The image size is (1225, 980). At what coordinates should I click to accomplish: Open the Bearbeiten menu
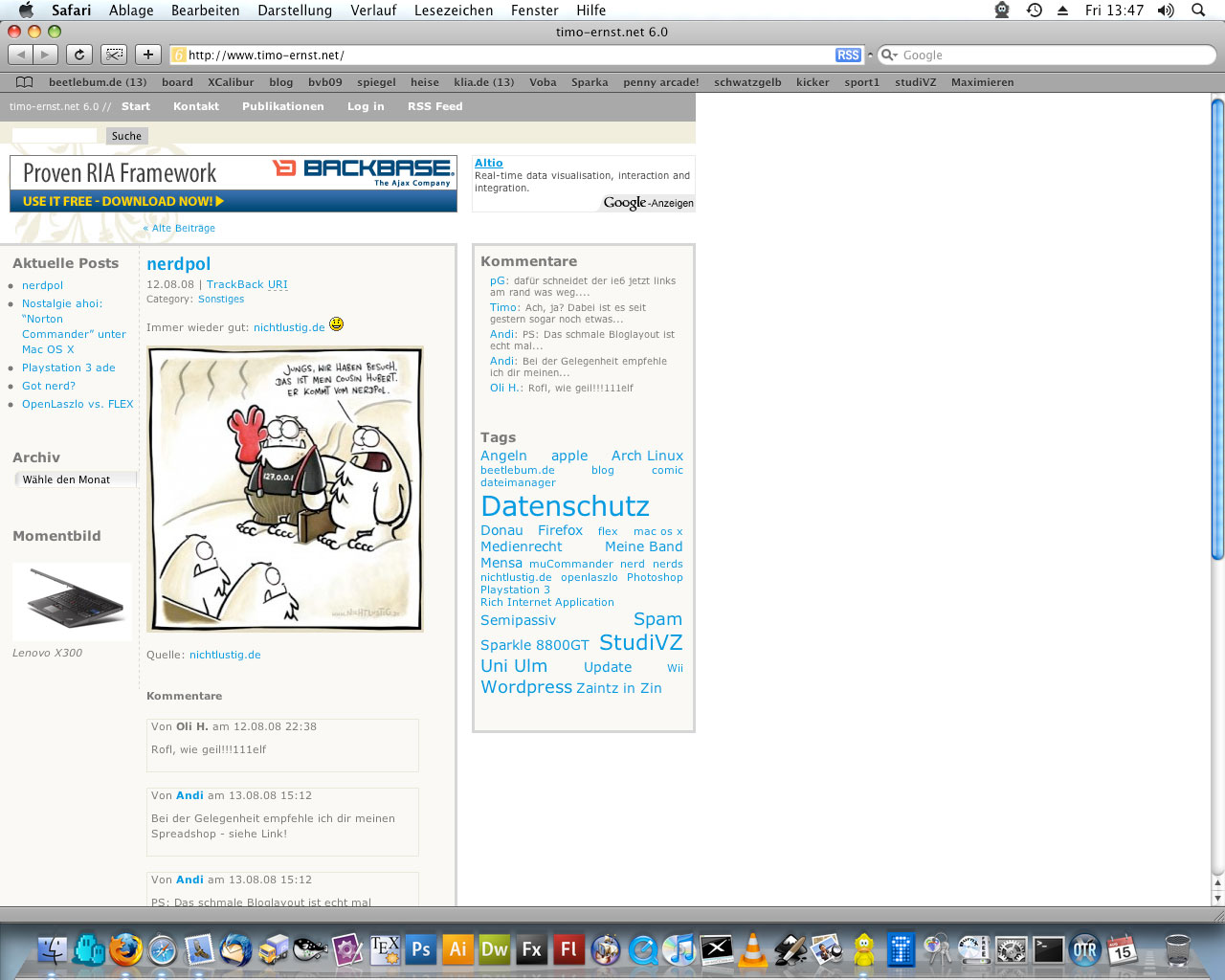206,11
